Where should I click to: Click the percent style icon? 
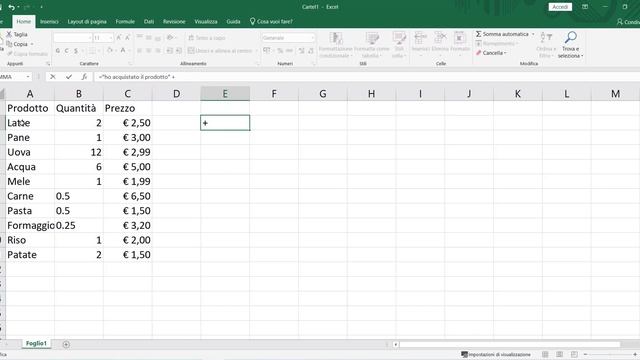[x=280, y=51]
